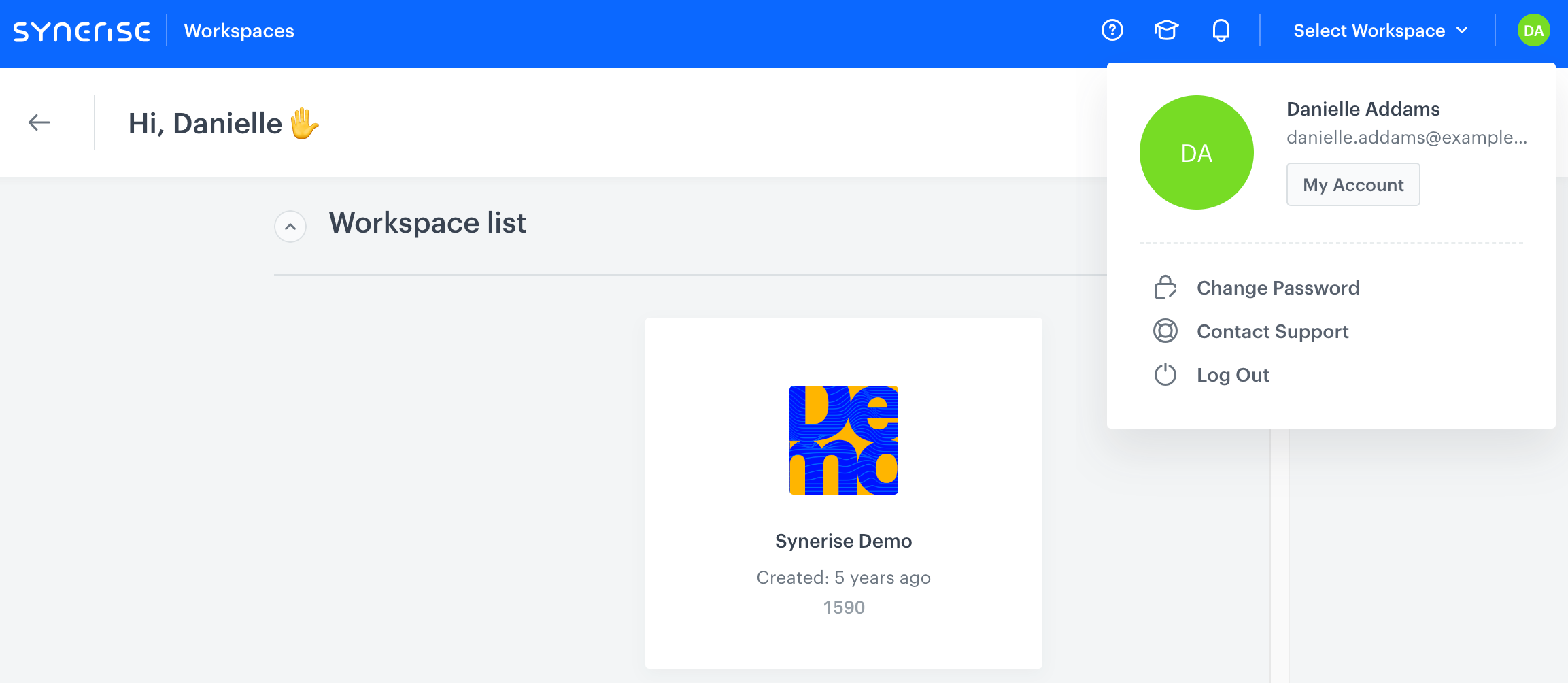
Task: Click Contact Support
Action: tap(1272, 331)
